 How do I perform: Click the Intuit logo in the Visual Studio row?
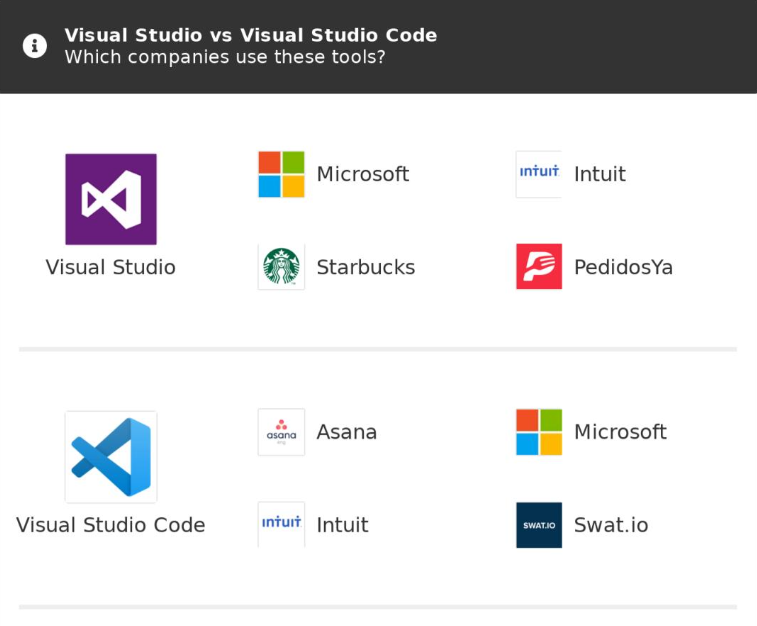(x=539, y=174)
